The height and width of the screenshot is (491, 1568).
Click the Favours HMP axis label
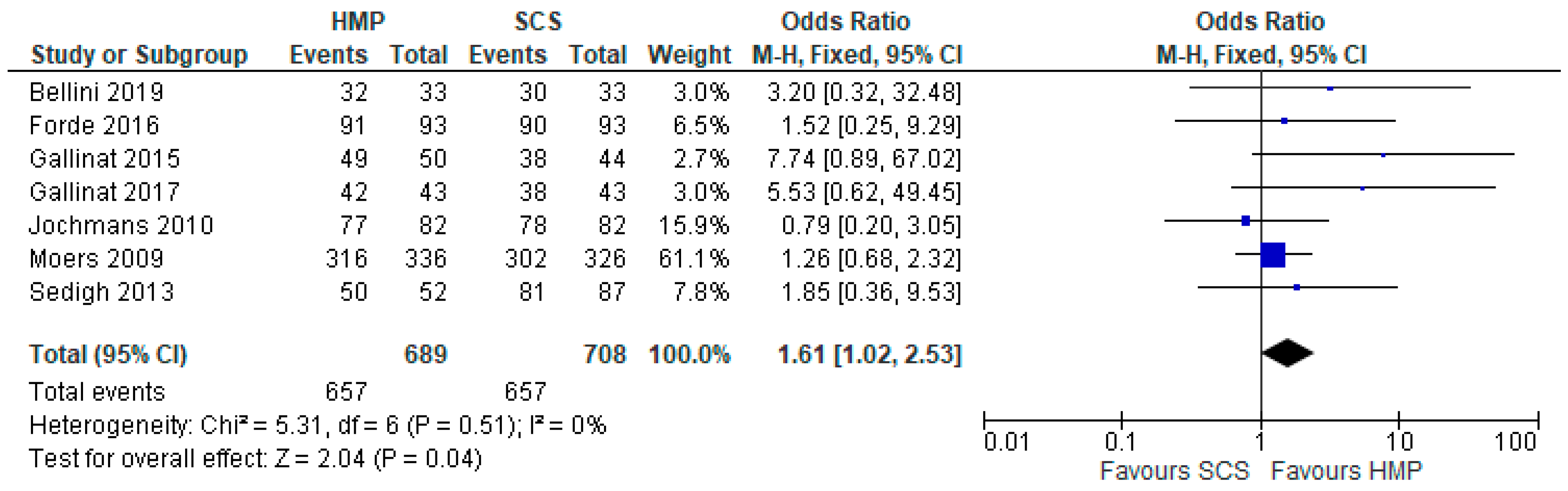(1346, 471)
